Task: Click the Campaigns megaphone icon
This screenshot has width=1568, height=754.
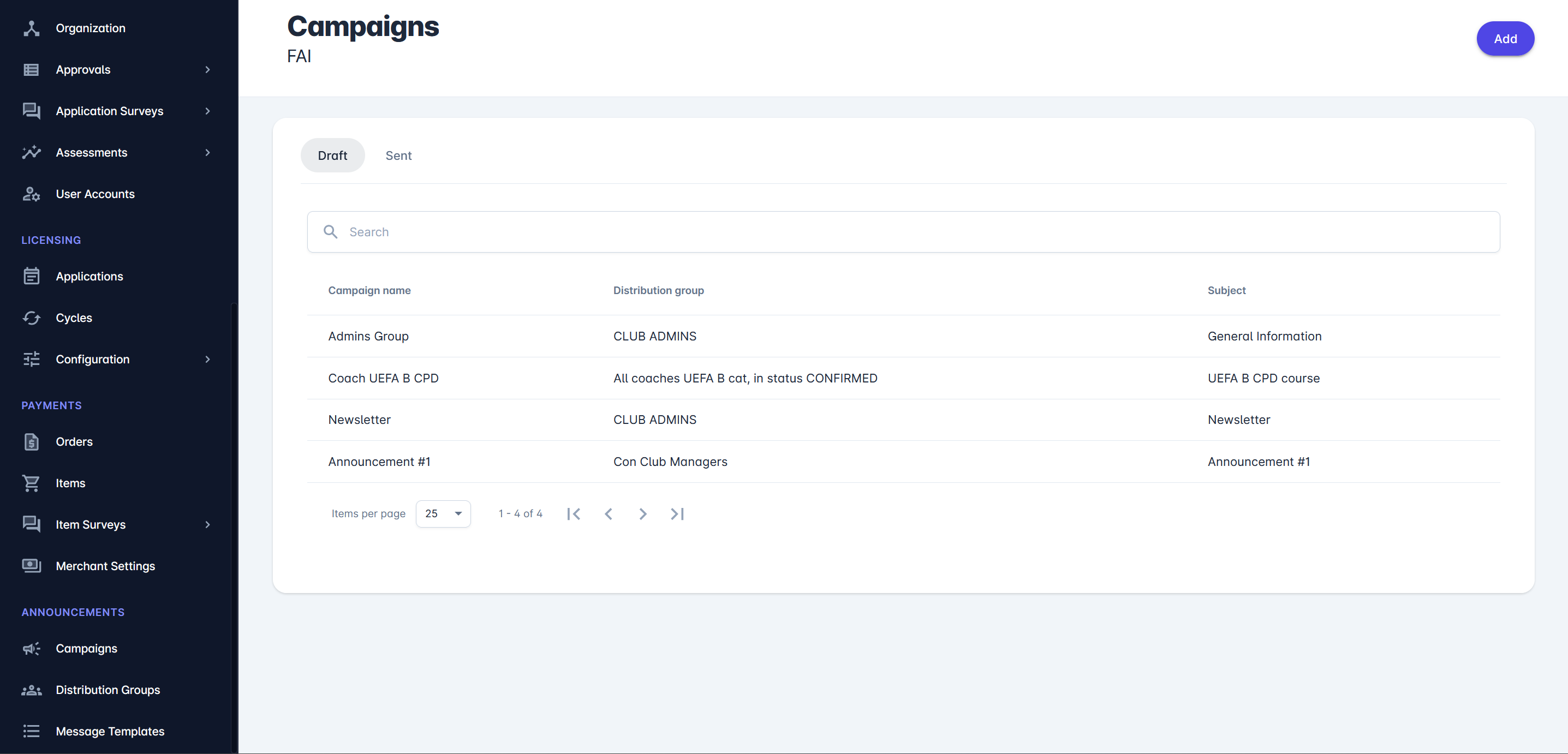Action: coord(31,649)
